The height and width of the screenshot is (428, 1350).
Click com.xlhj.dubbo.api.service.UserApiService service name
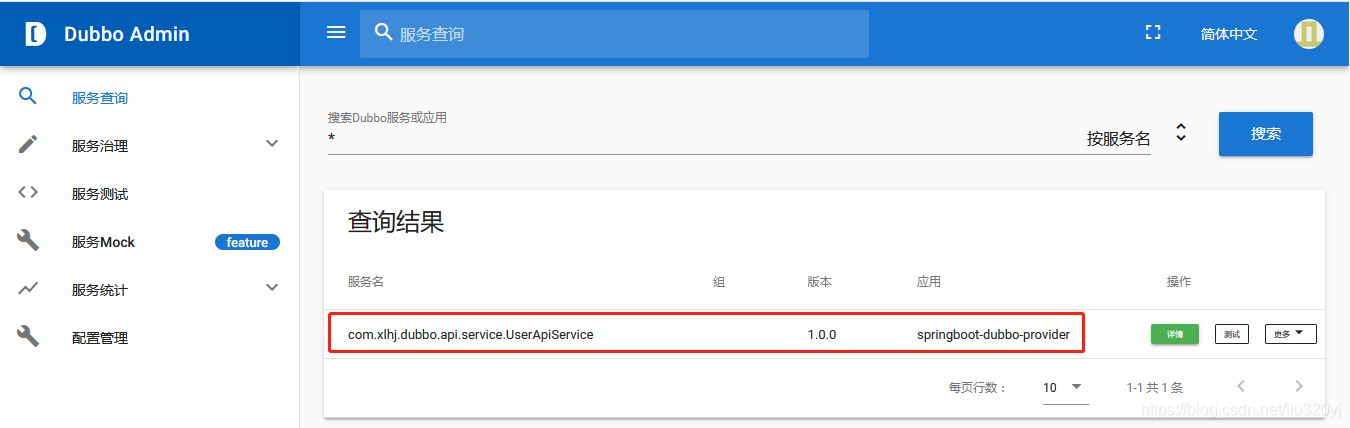[x=470, y=335]
